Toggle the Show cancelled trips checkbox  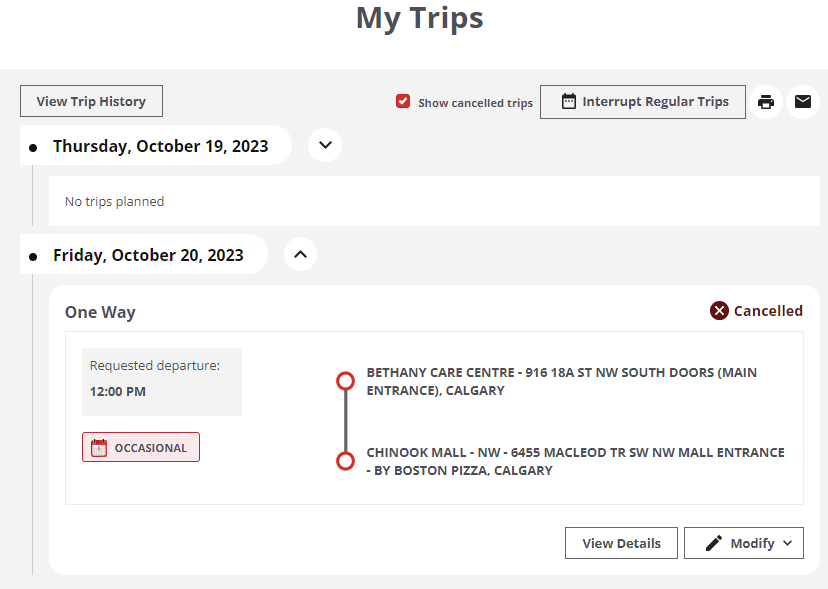[403, 101]
